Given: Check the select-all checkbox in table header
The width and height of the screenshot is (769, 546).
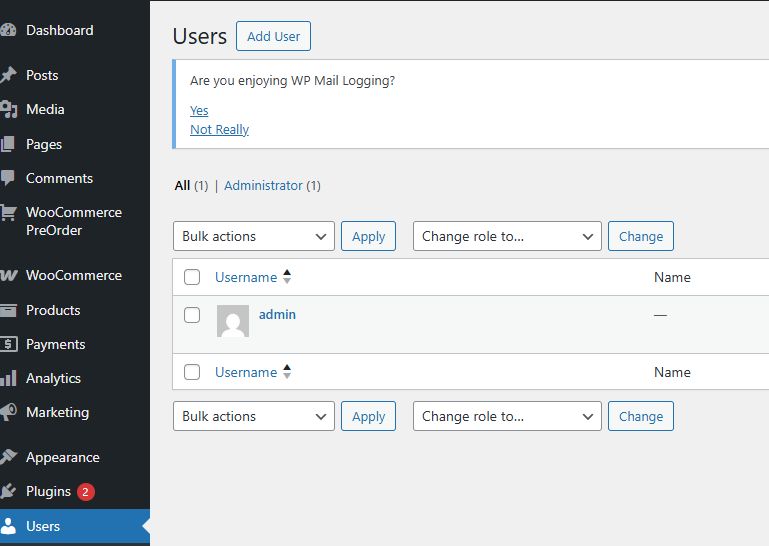Looking at the screenshot, I should tap(192, 277).
